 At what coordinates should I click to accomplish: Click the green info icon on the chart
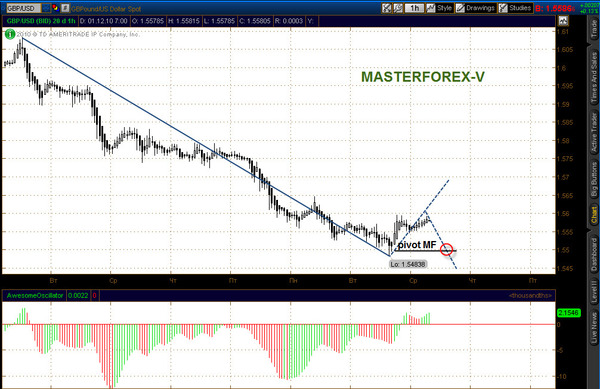tap(10, 34)
